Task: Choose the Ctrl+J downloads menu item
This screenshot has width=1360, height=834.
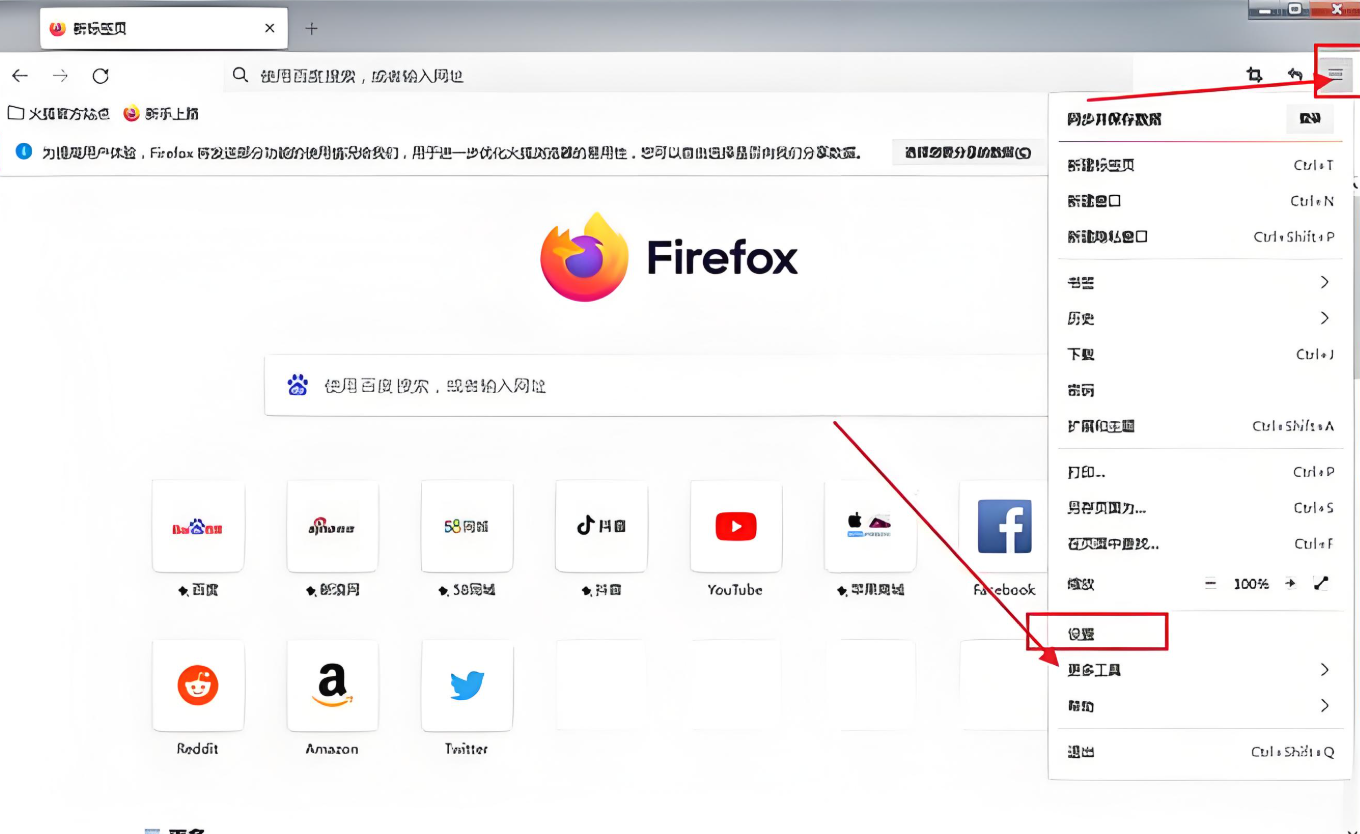Action: 1200,354
